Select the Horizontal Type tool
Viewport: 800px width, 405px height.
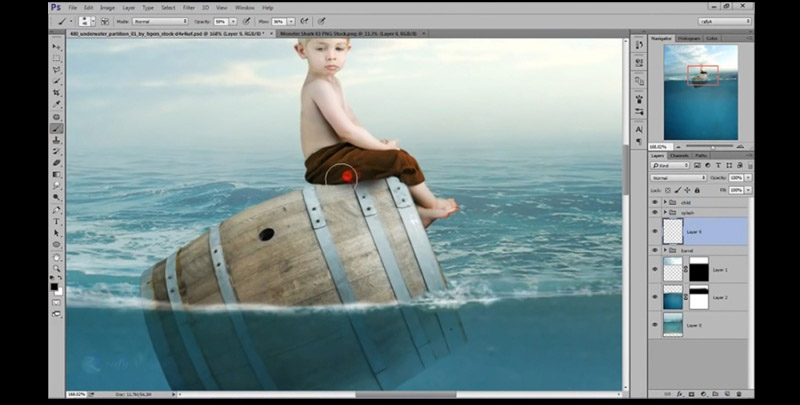click(x=57, y=221)
